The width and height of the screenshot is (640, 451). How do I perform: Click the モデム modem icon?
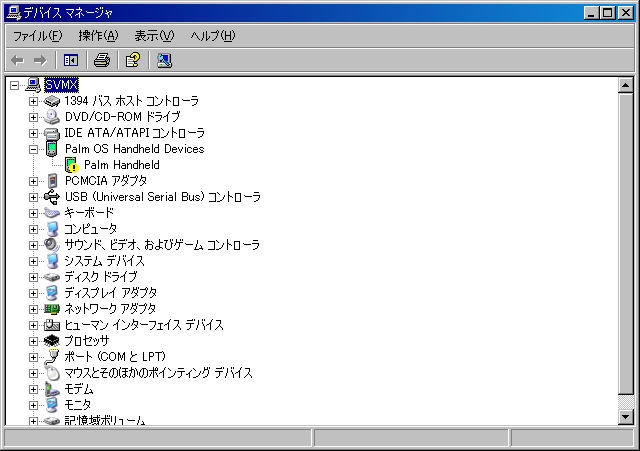click(52, 389)
